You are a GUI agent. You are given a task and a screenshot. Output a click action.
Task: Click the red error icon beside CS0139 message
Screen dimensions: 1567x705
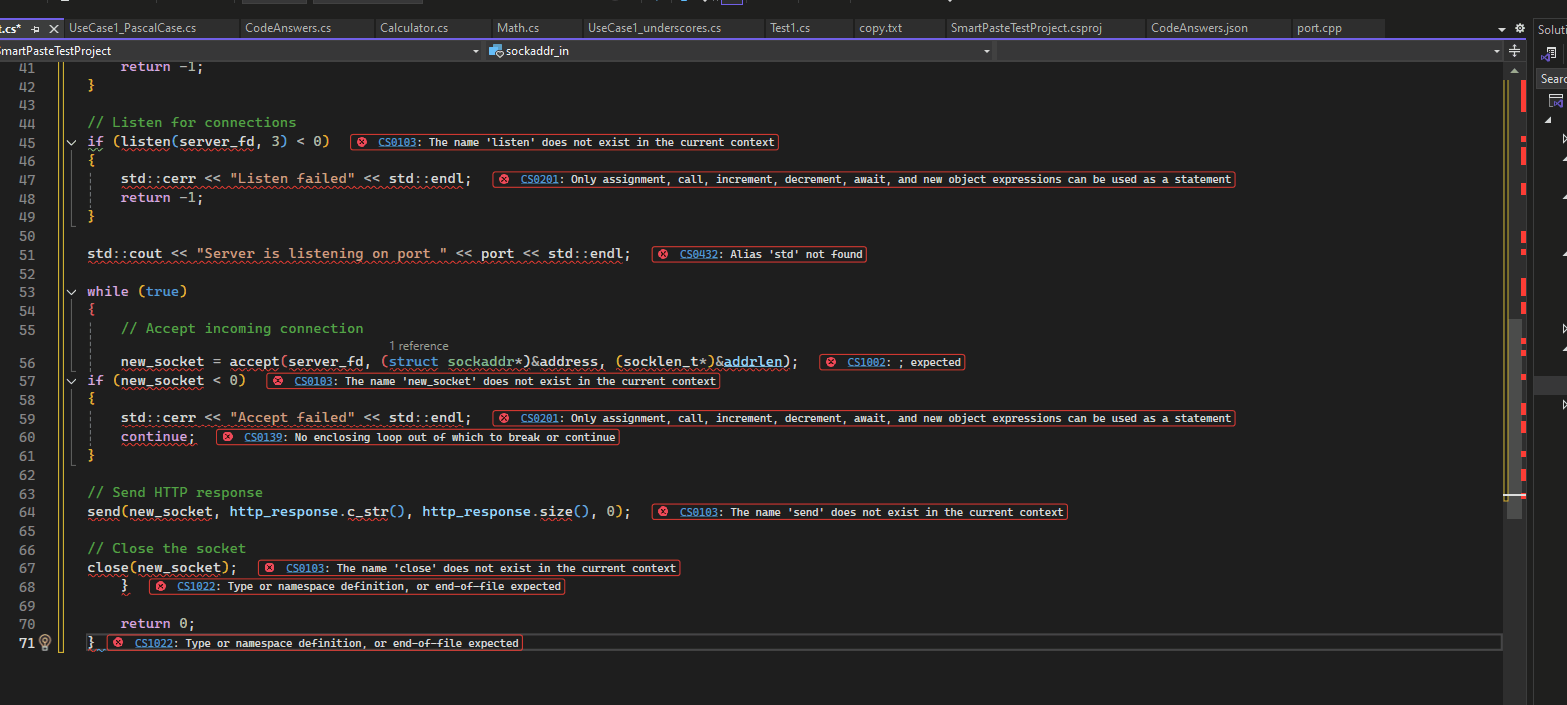click(227, 437)
